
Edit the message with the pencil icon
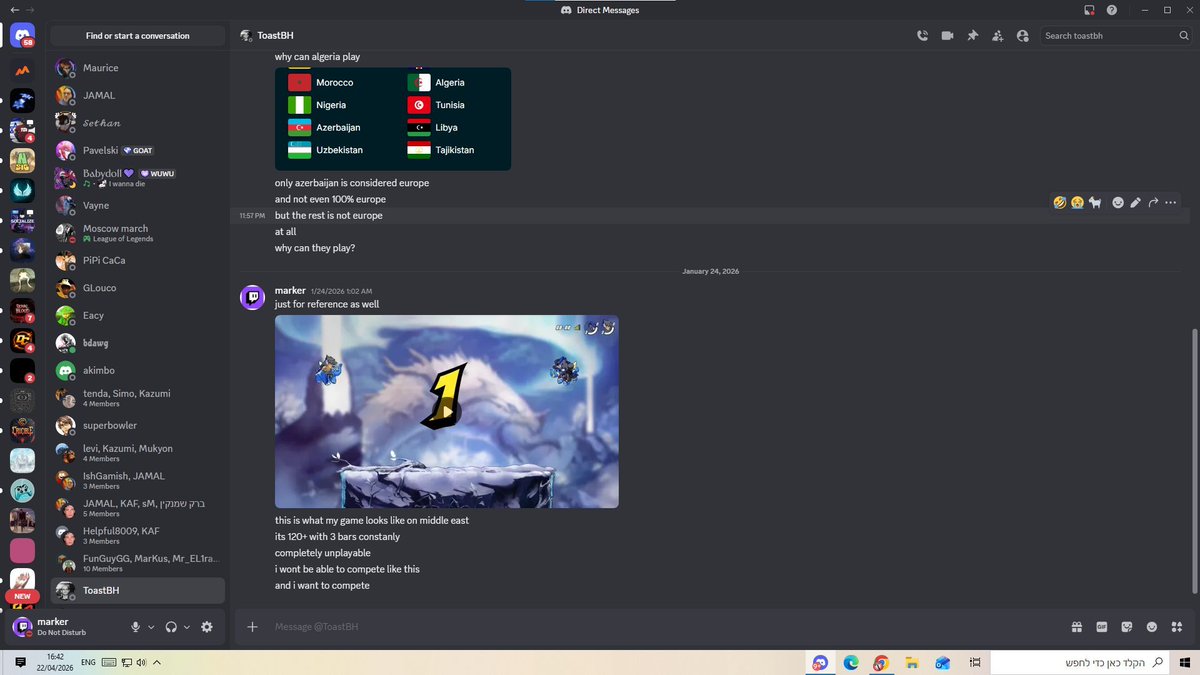click(x=1135, y=202)
